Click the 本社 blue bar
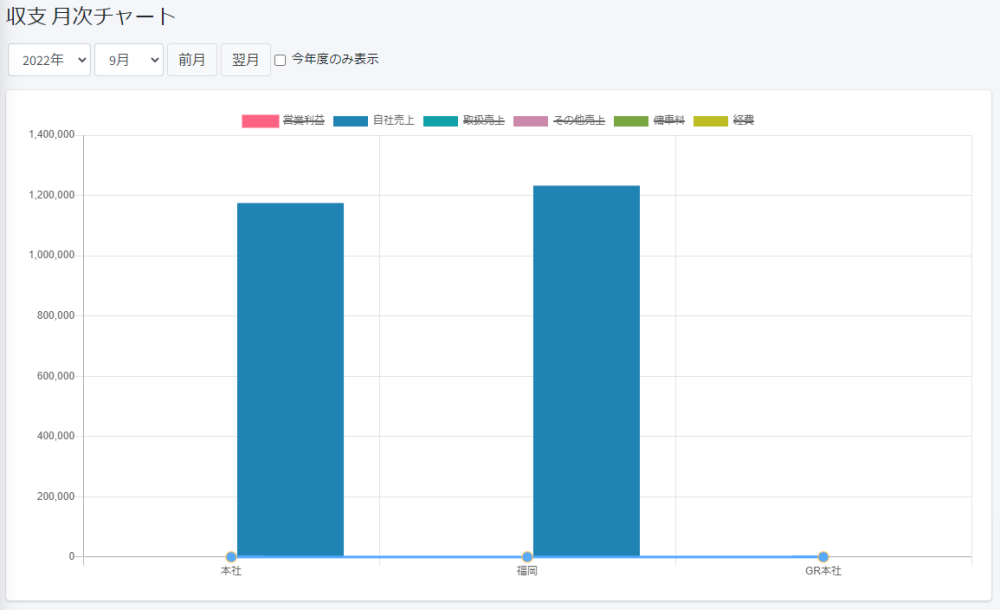 click(290, 380)
